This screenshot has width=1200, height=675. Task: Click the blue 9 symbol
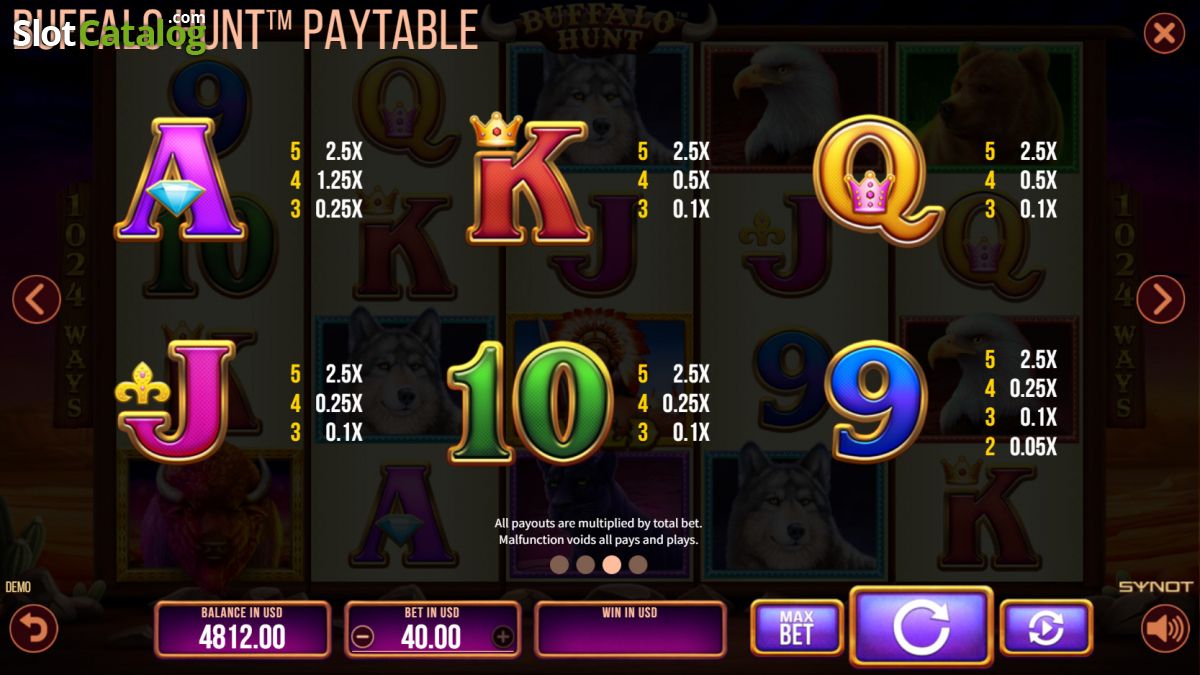pos(876,402)
